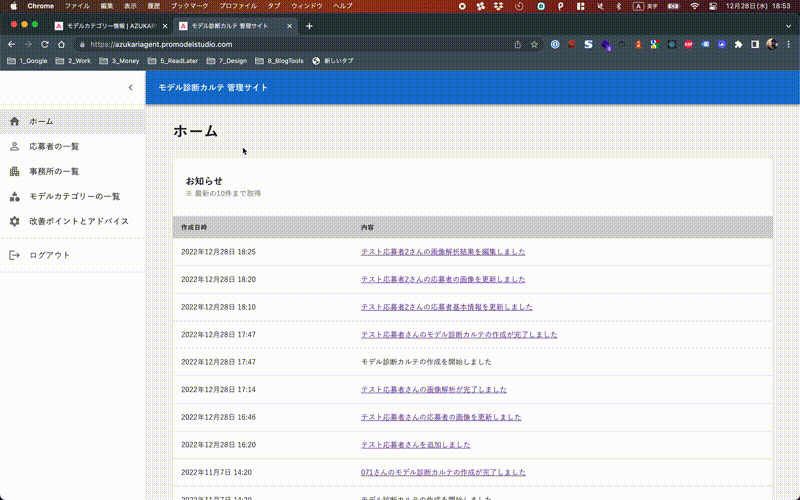Viewport: 800px width, 500px height.
Task: Click the 作成日時 column header
Action: (x=194, y=228)
